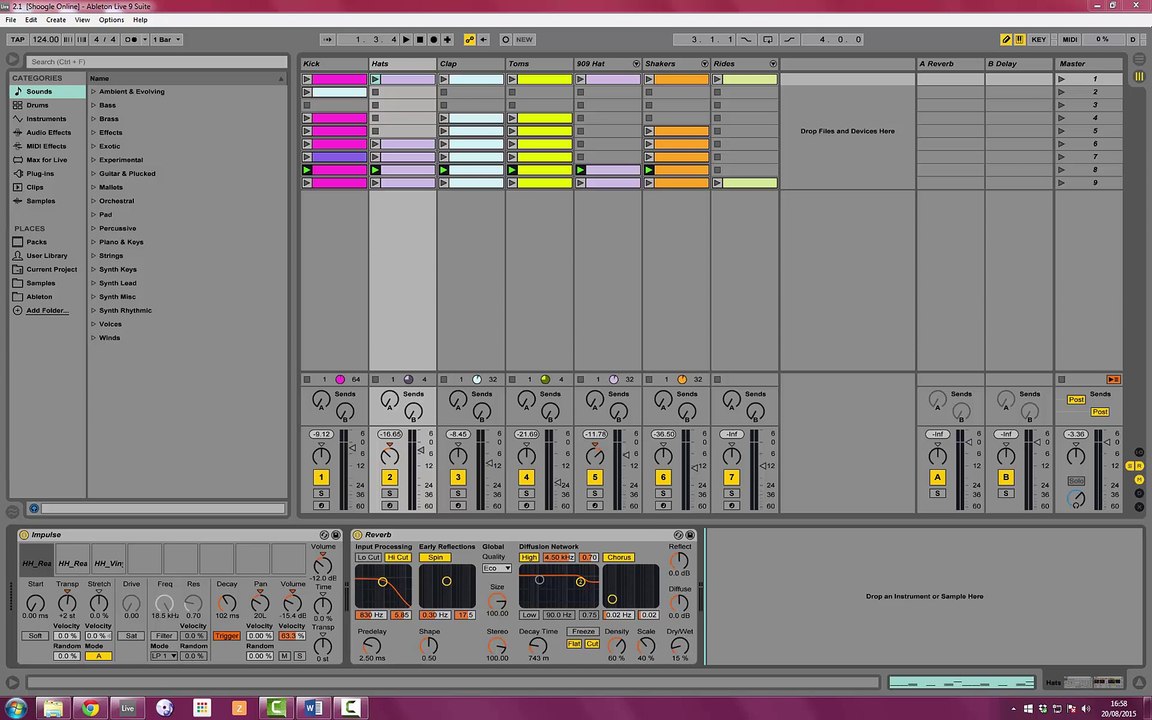Click the Impulse Trigger decay mode button

pos(227,636)
